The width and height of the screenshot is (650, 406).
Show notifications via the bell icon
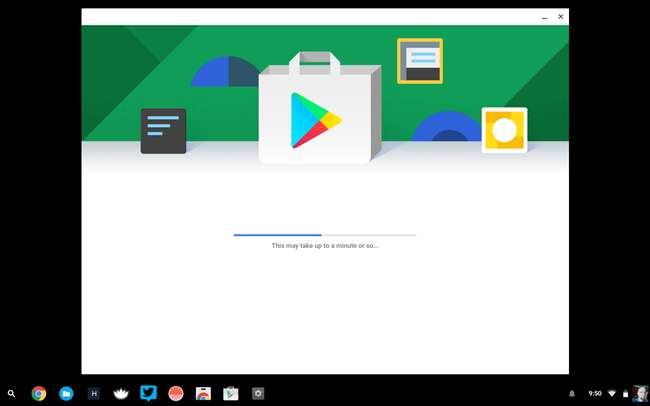[572, 394]
